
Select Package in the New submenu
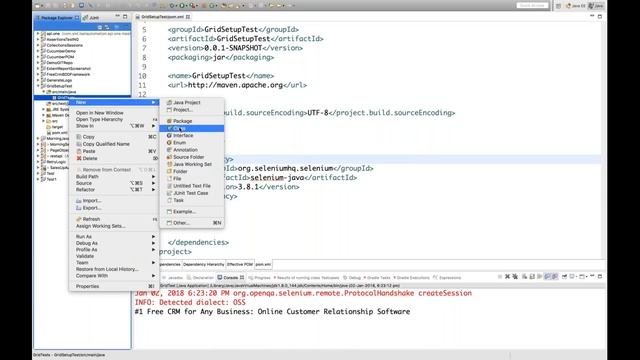[x=191, y=121]
